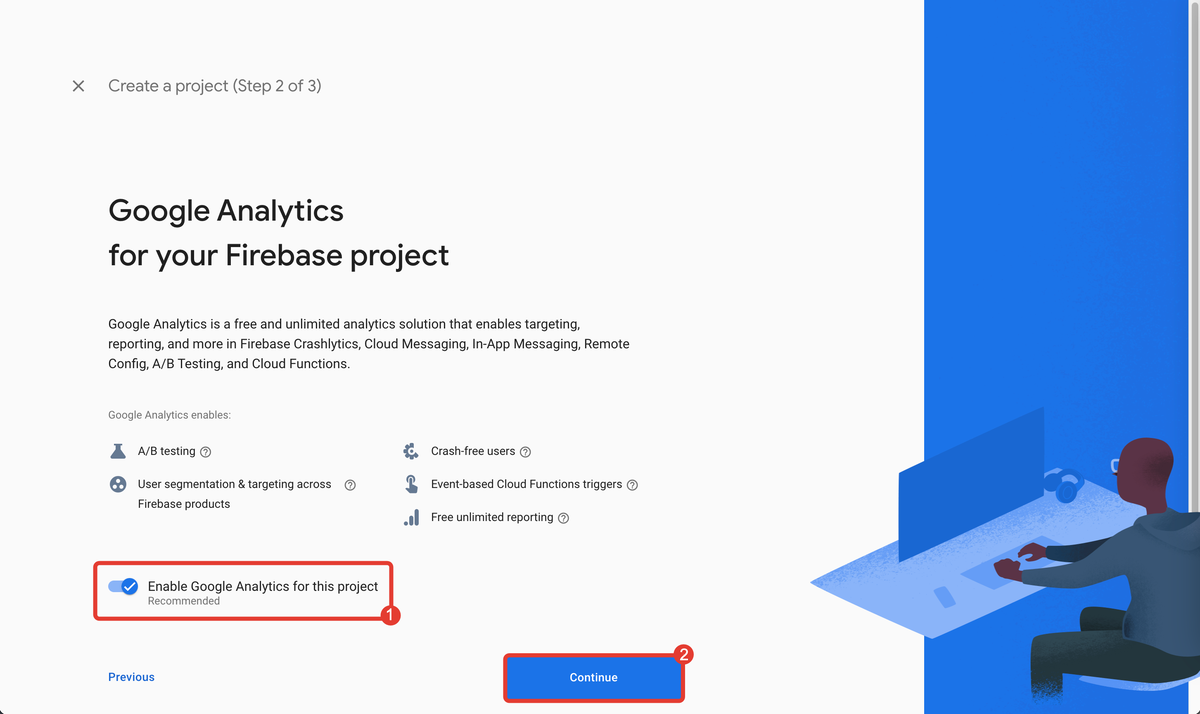Open help icon next to Crash-free users
The width and height of the screenshot is (1200, 714).
click(525, 452)
